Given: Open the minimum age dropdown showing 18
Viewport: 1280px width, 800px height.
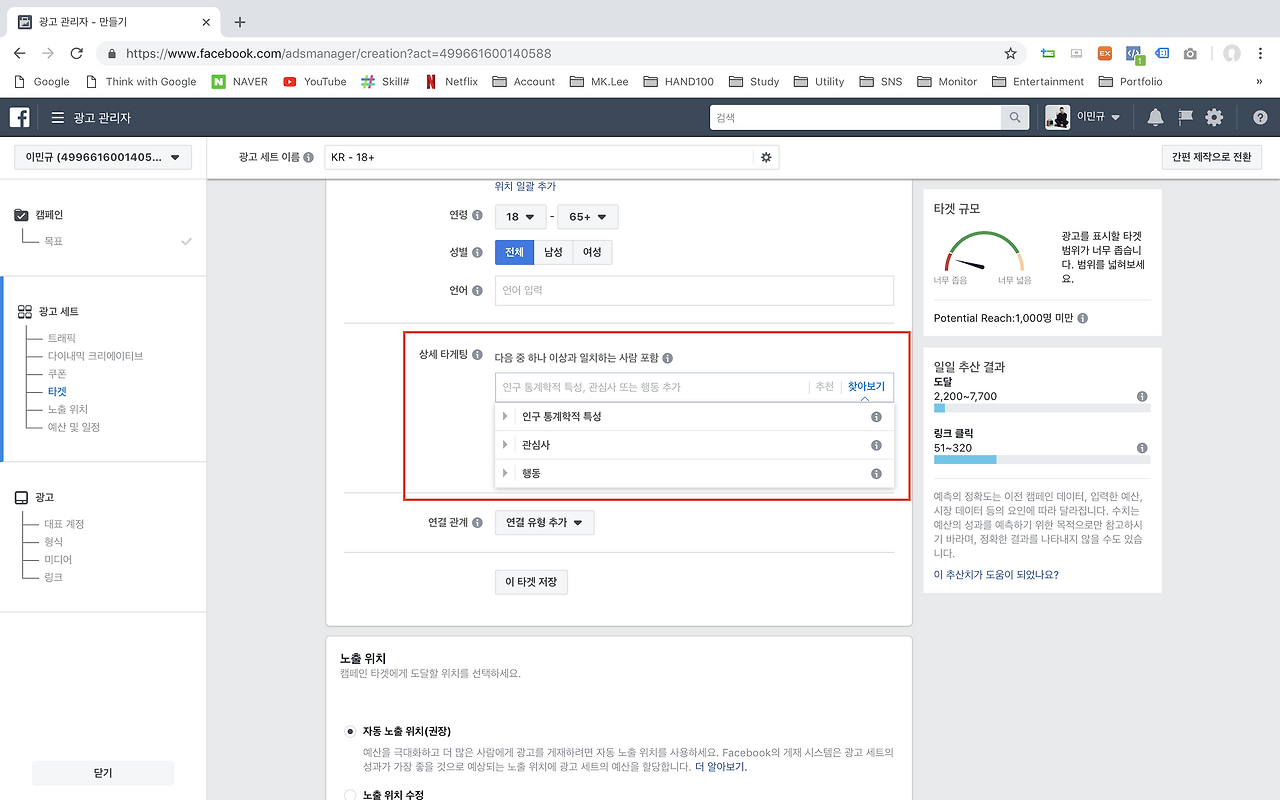Looking at the screenshot, I should pyautogui.click(x=520, y=216).
